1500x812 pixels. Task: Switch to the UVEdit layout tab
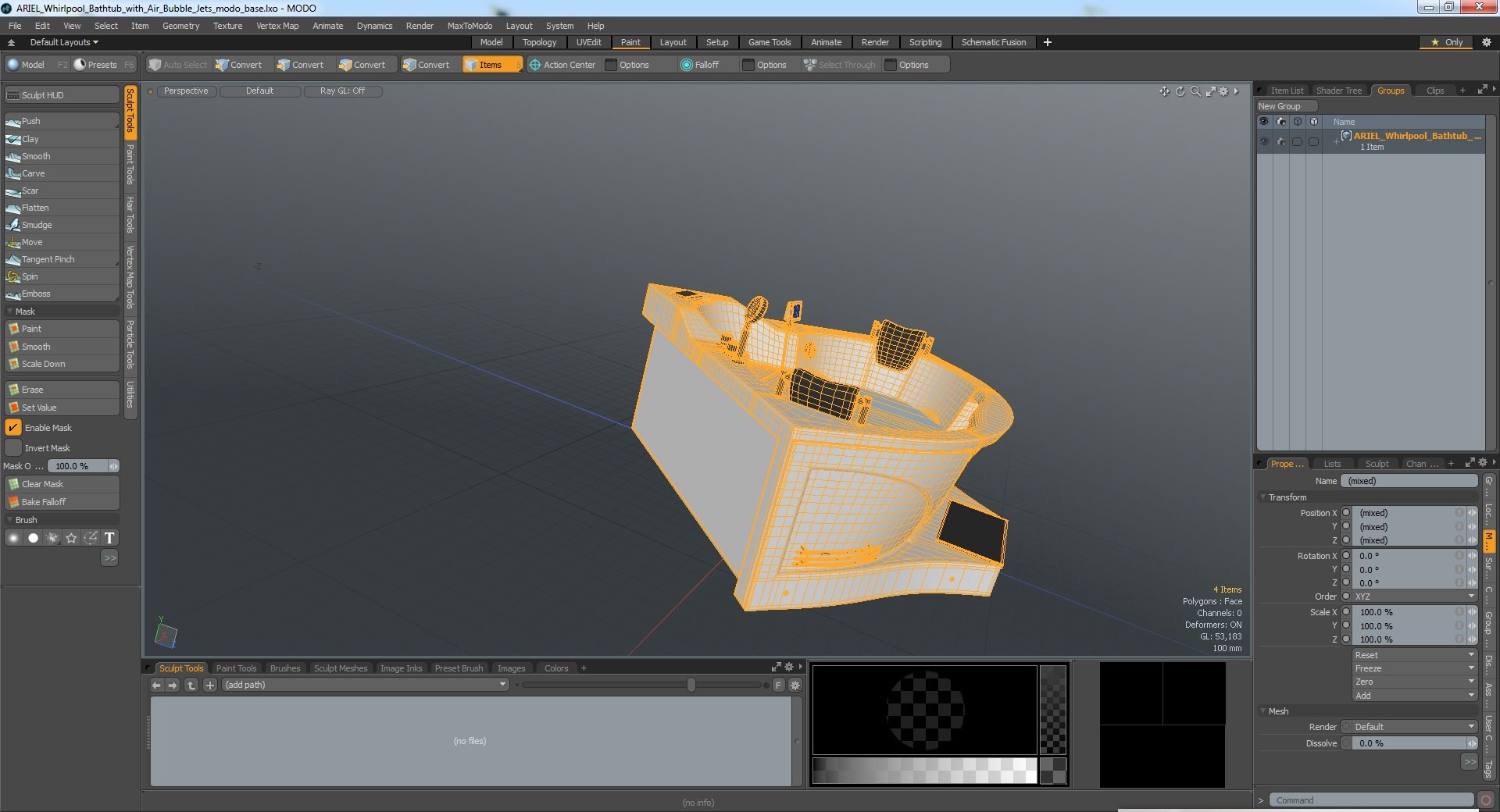pyautogui.click(x=588, y=42)
